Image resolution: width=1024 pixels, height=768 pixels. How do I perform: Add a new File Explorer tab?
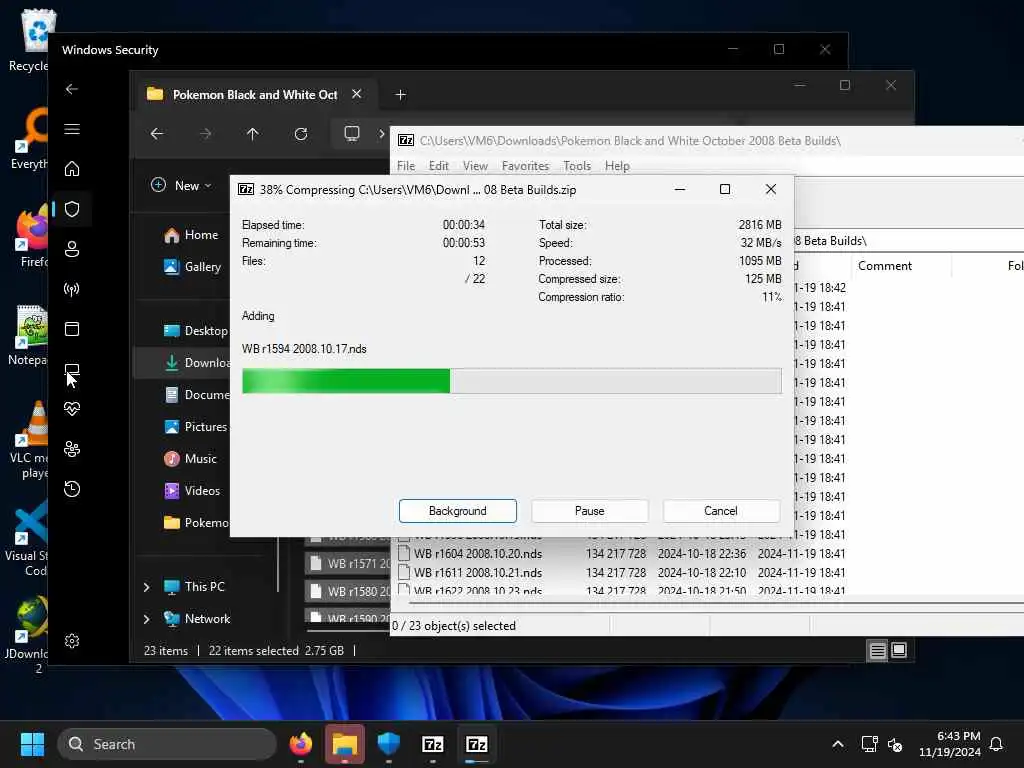pyautogui.click(x=400, y=95)
